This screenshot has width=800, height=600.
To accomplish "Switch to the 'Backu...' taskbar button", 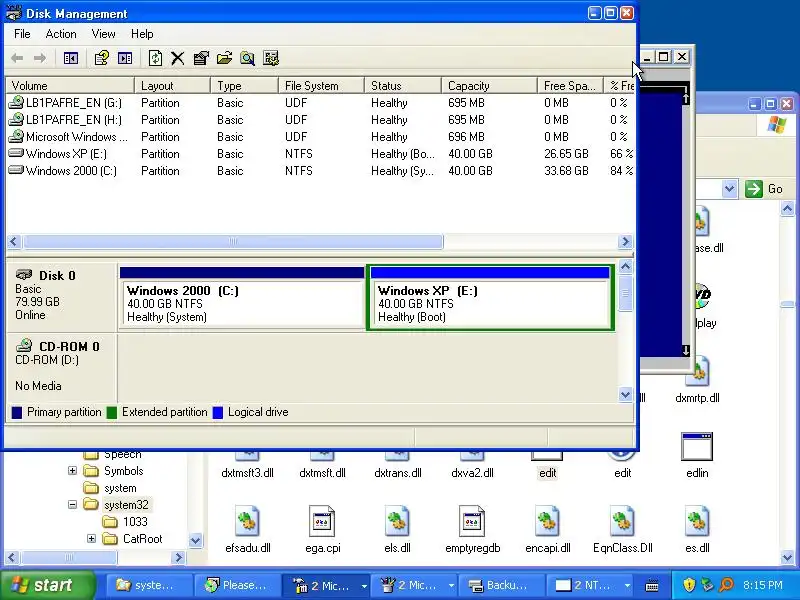I will coord(501,585).
